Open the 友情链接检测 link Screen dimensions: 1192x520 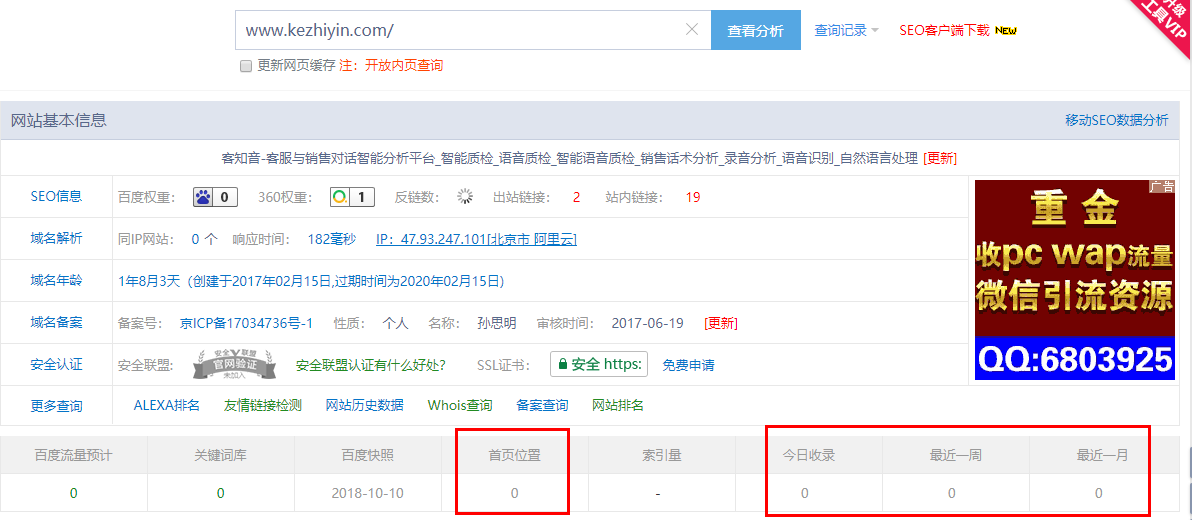point(263,405)
